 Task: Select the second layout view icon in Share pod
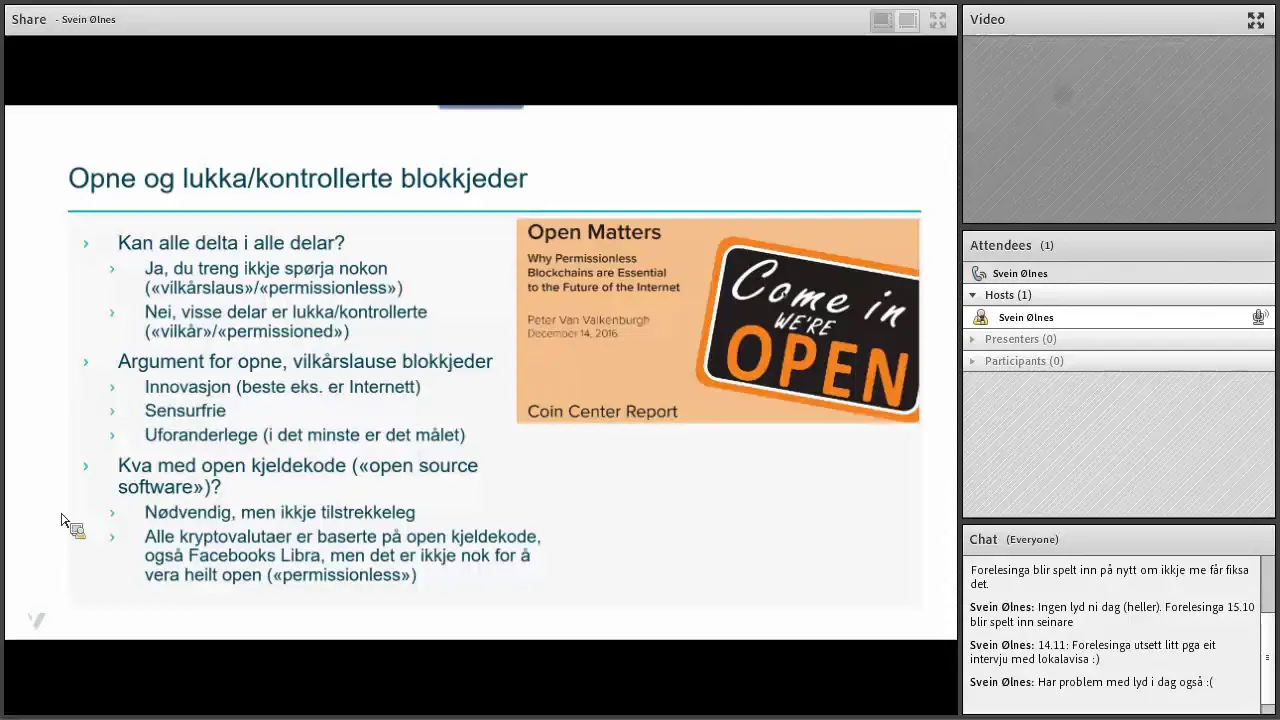pyautogui.click(x=907, y=20)
